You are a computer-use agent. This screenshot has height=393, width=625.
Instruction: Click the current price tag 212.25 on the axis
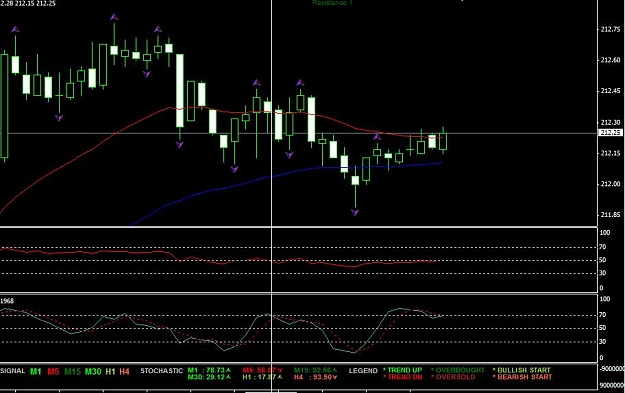pyautogui.click(x=610, y=133)
